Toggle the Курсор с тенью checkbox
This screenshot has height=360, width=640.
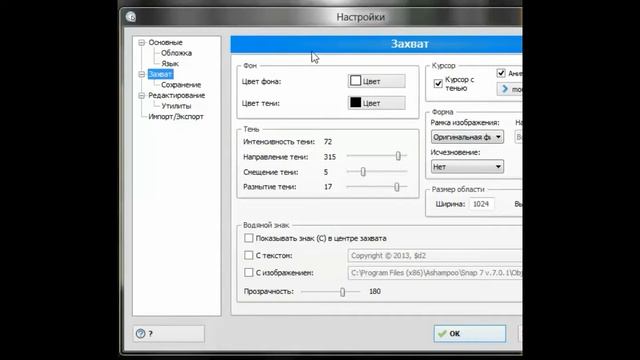(438, 83)
